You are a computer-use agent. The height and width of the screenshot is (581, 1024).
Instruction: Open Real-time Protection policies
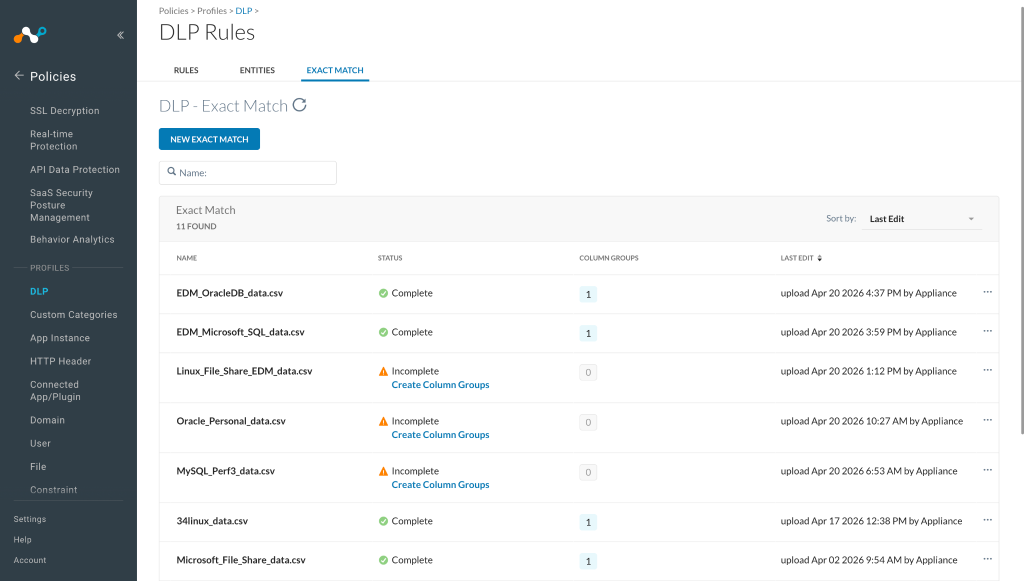pos(54,140)
